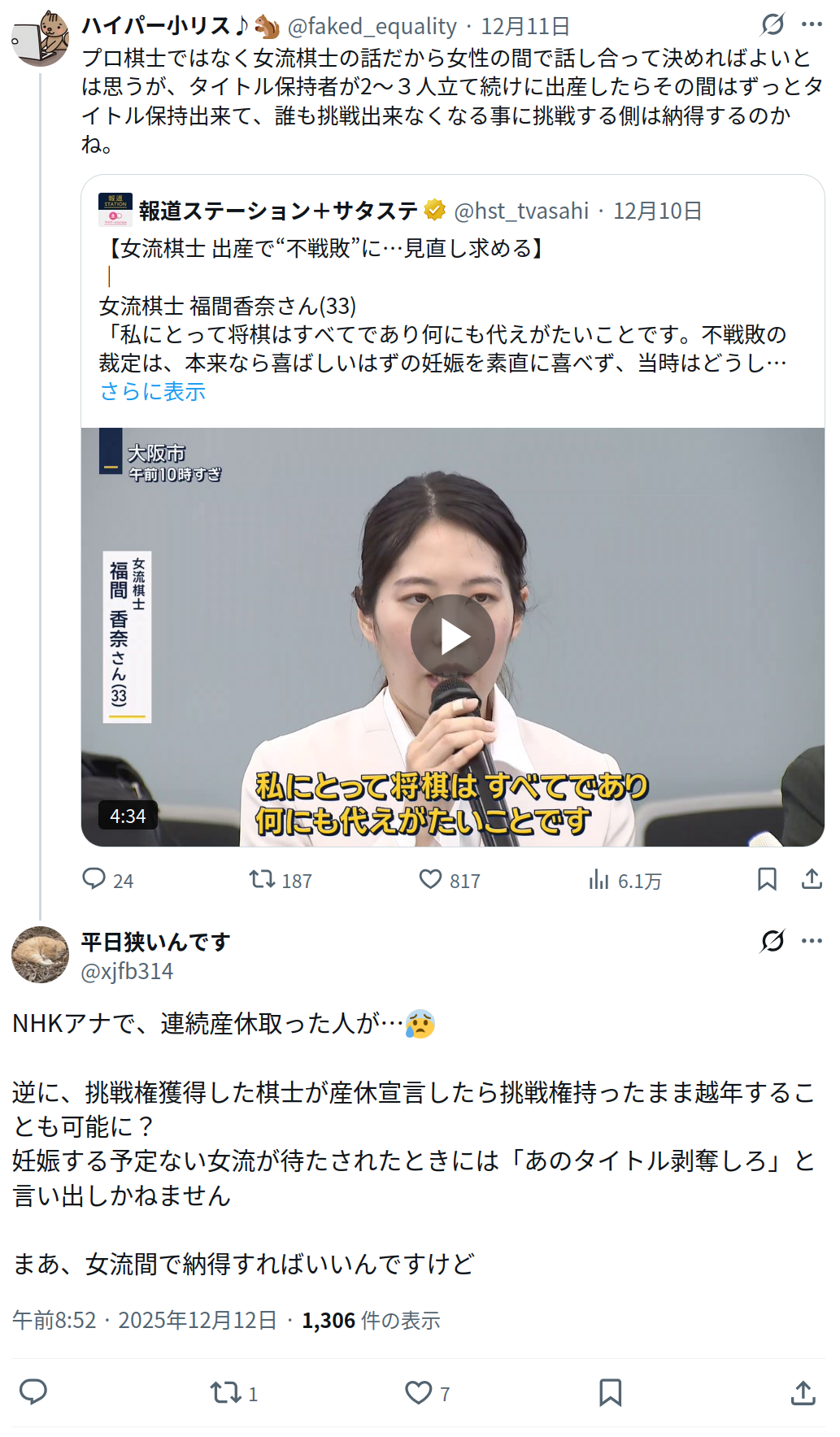
Task: Open the @hst_tvasahi handle in the quoted tweet
Action: (x=521, y=211)
